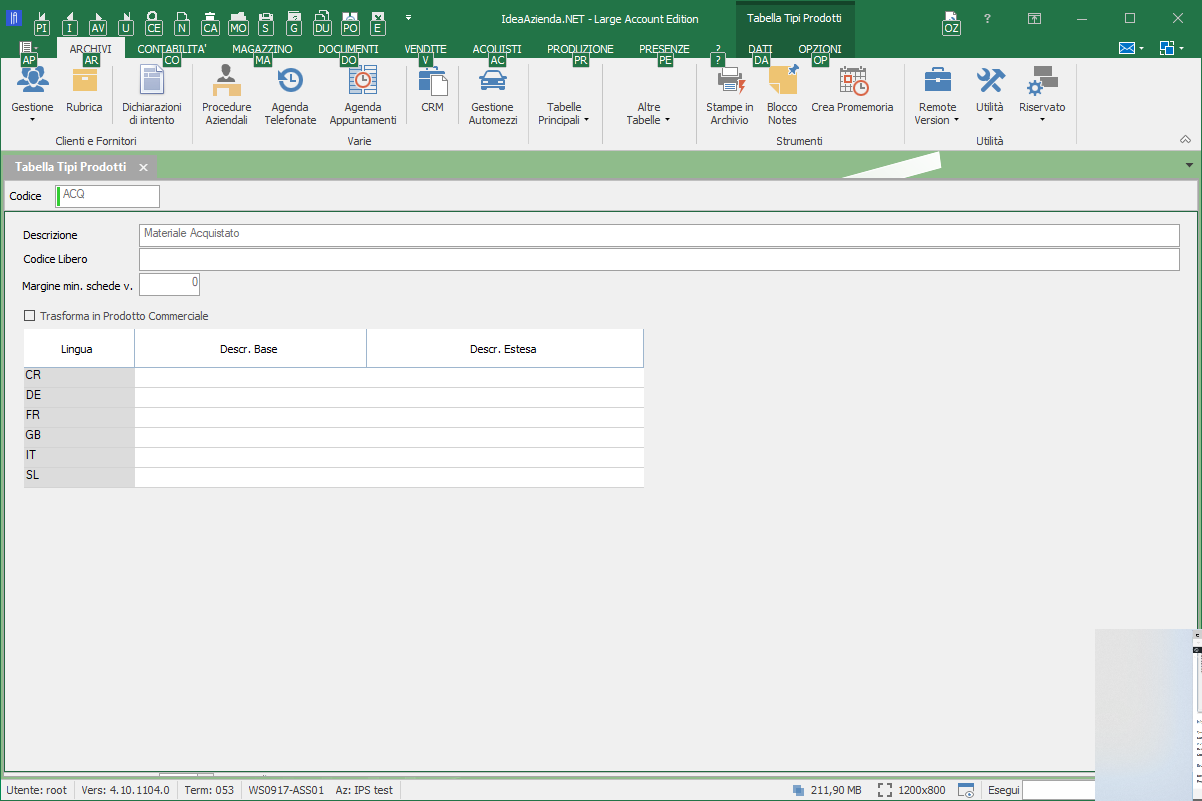Image resolution: width=1202 pixels, height=801 pixels.
Task: Select the DOCUMENTI ribbon tab
Action: tap(348, 49)
